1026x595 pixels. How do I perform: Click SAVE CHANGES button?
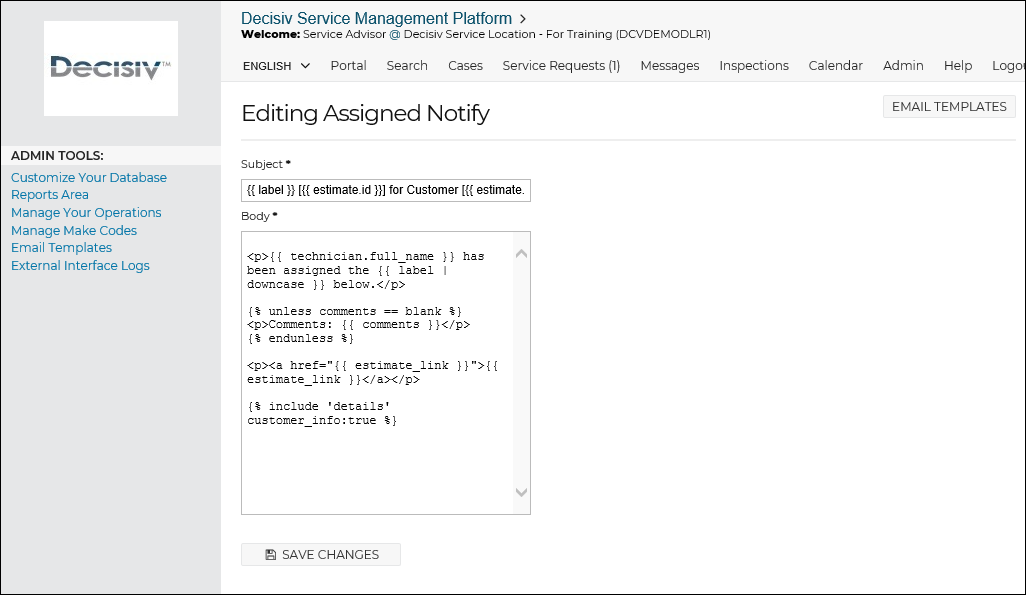(321, 554)
